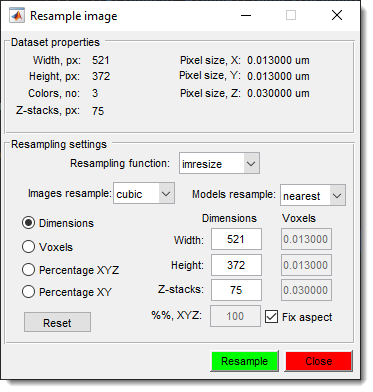Open the Resampling function imresize dropdown
This screenshot has height=392, width=373.
(x=219, y=163)
